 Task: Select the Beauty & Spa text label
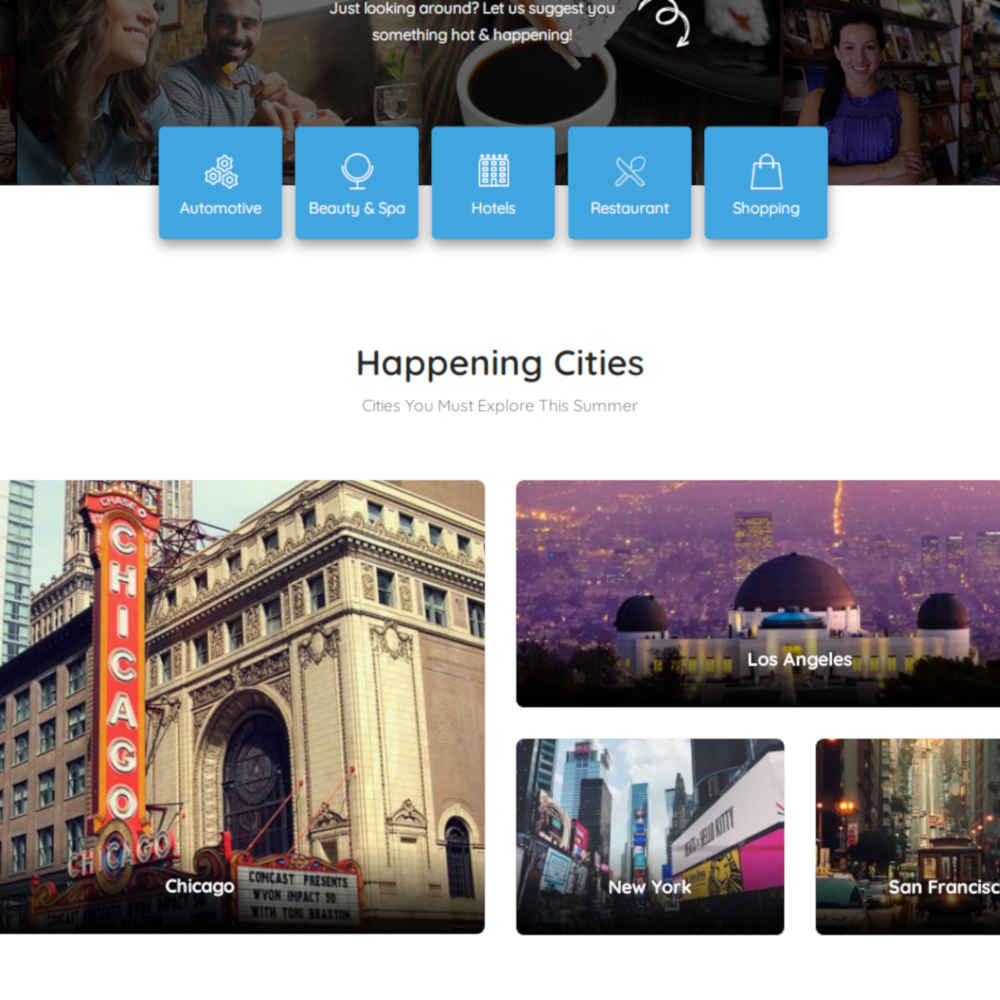357,208
